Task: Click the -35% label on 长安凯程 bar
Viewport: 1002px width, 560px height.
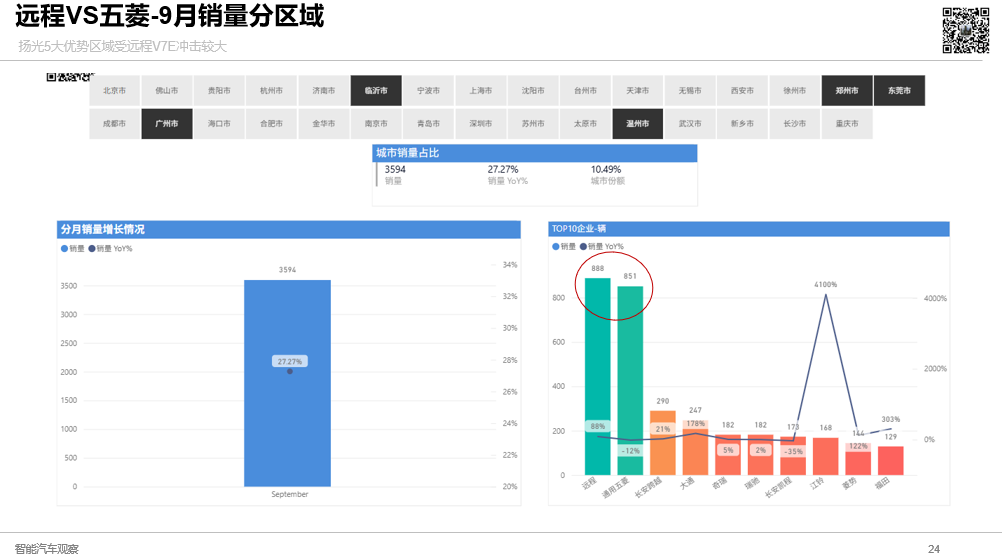Action: 793,451
